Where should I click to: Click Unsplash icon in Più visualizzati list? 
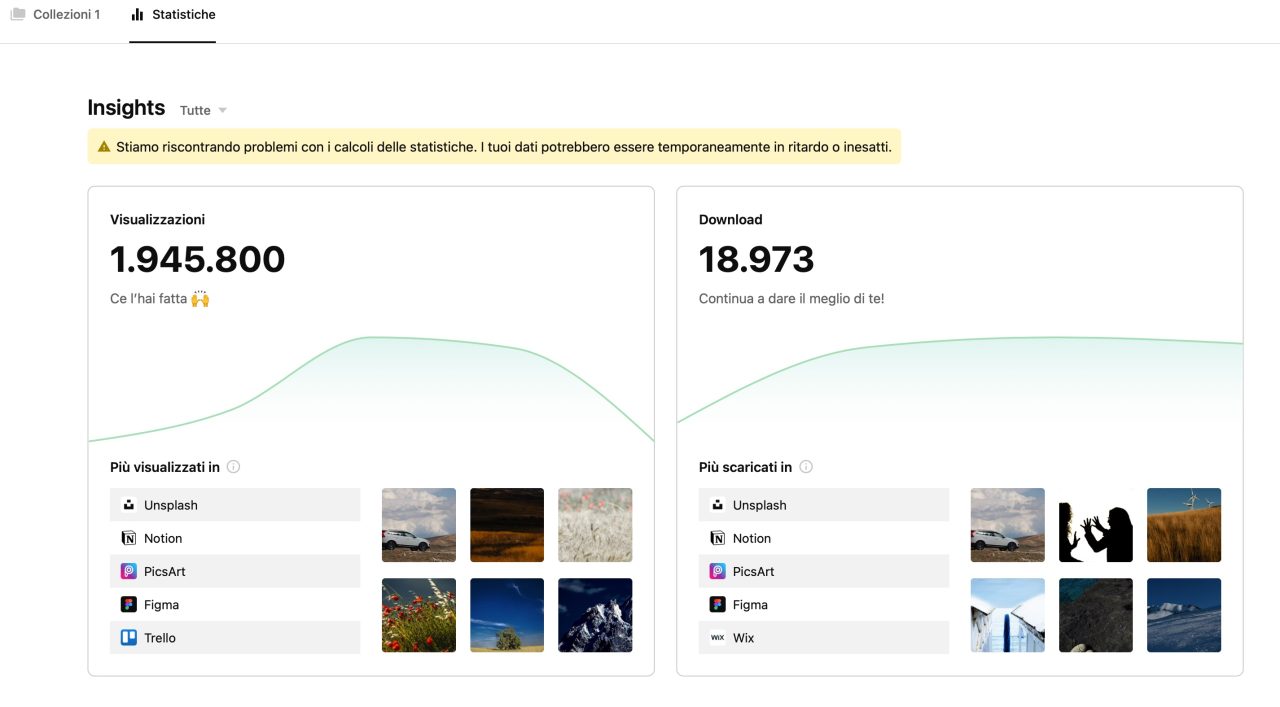click(x=128, y=505)
